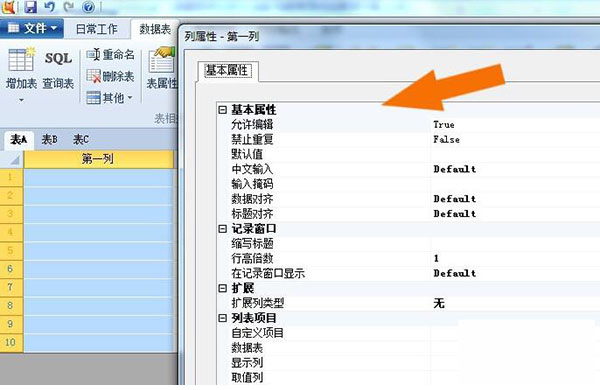Click the 中文输入 property row
This screenshot has width=600, height=390.
click(408, 169)
